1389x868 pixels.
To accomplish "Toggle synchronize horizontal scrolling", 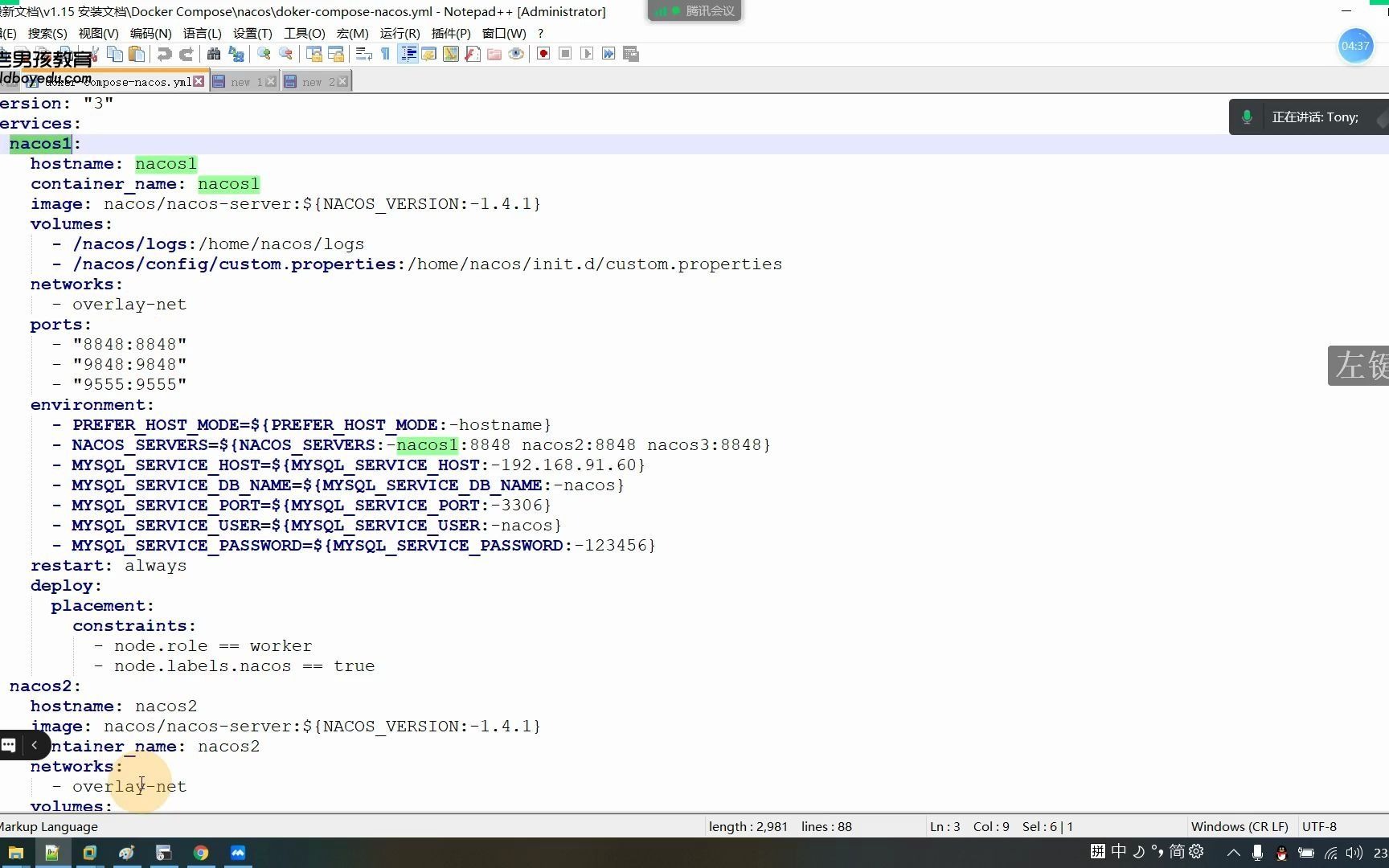I will 336,54.
